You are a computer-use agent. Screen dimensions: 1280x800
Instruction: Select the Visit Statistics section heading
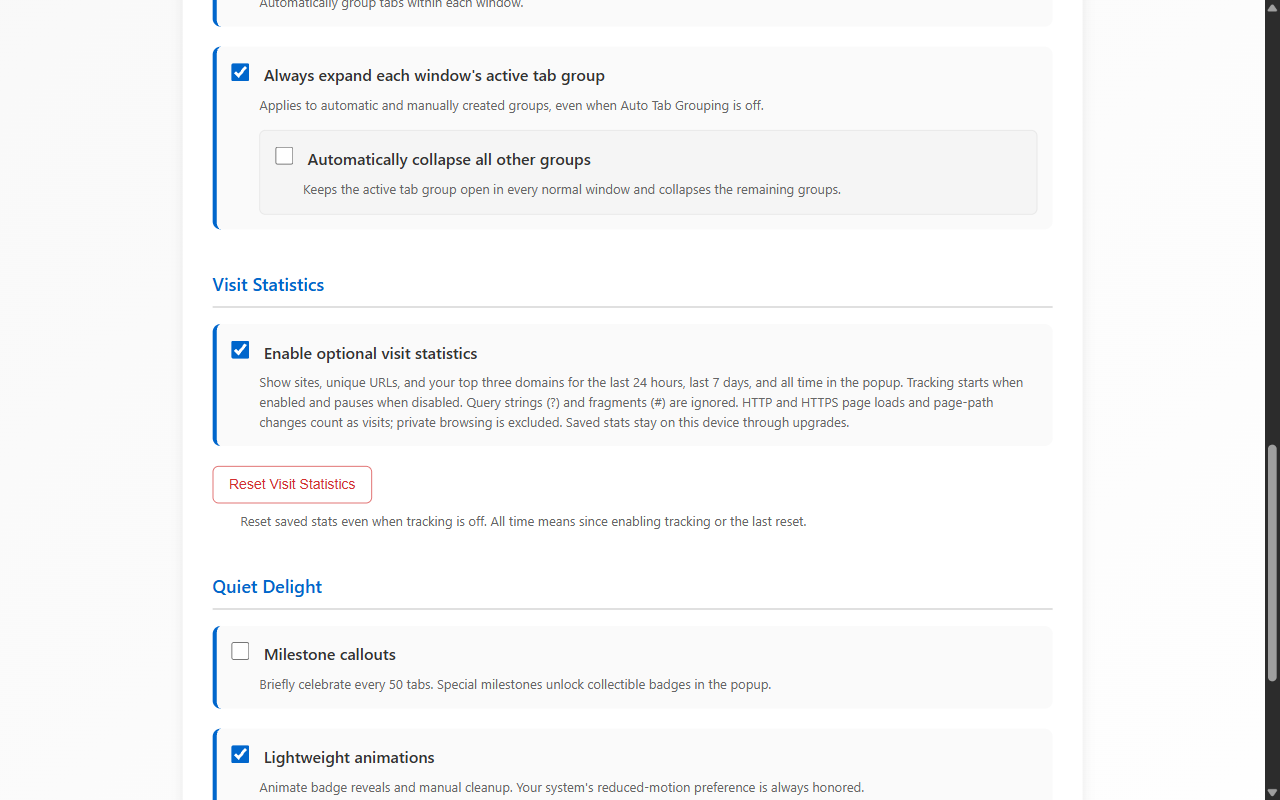(x=268, y=285)
